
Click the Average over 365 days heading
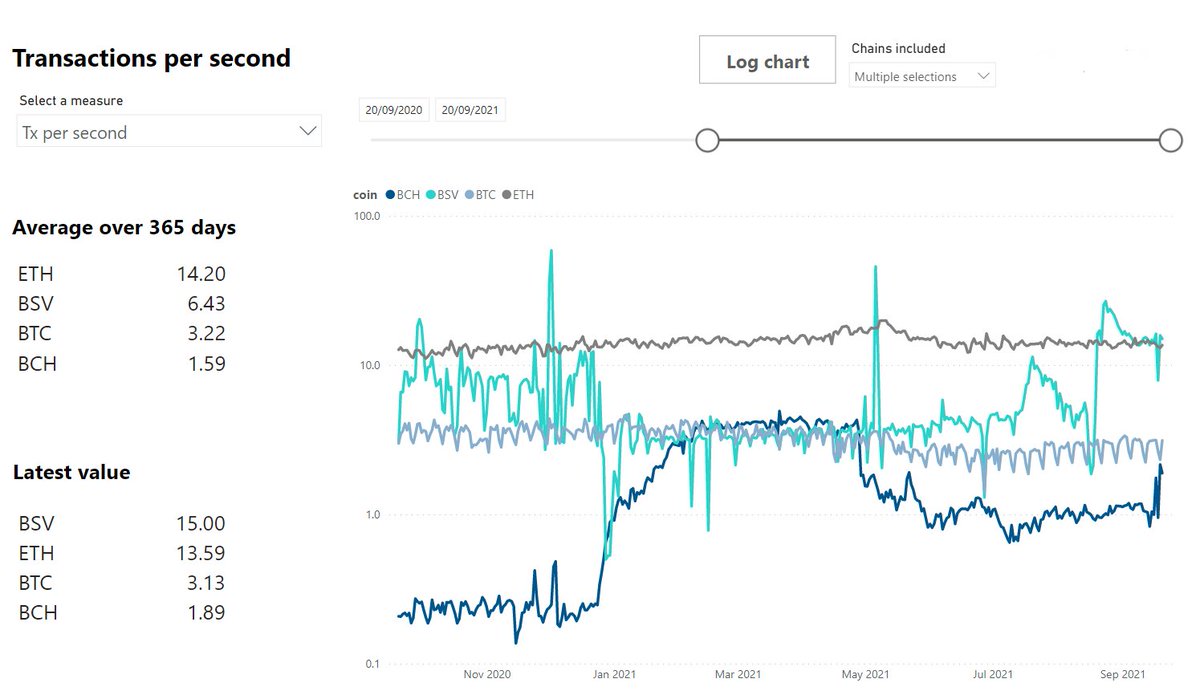click(x=124, y=227)
